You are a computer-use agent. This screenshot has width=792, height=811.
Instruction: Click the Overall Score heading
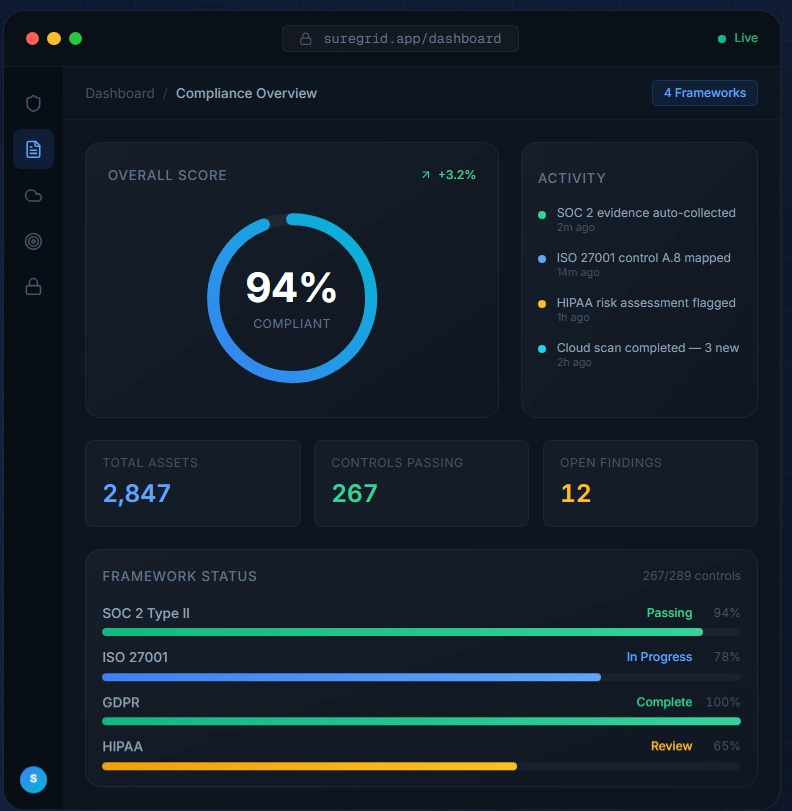tap(167, 175)
